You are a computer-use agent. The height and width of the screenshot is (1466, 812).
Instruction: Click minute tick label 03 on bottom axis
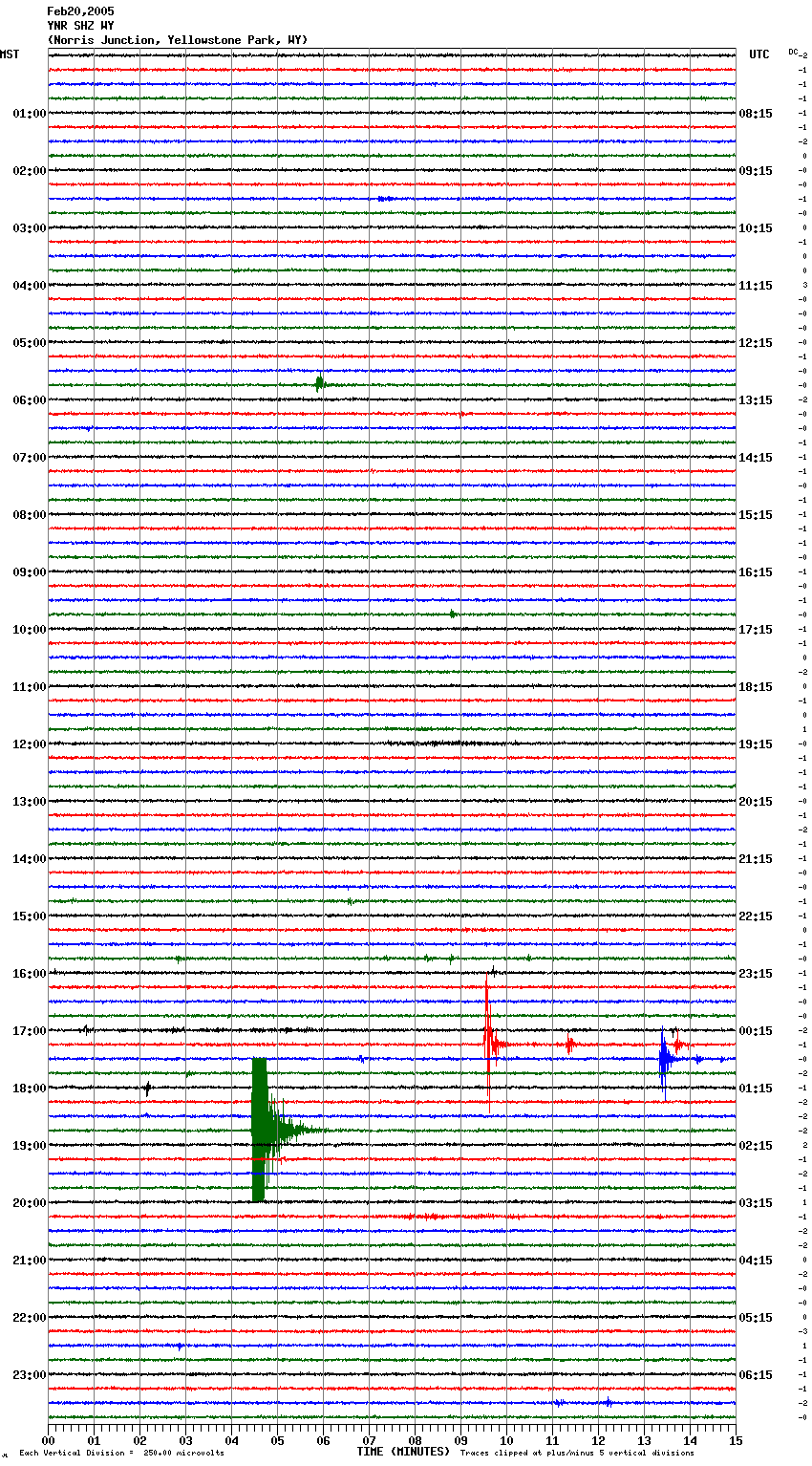point(185,1441)
